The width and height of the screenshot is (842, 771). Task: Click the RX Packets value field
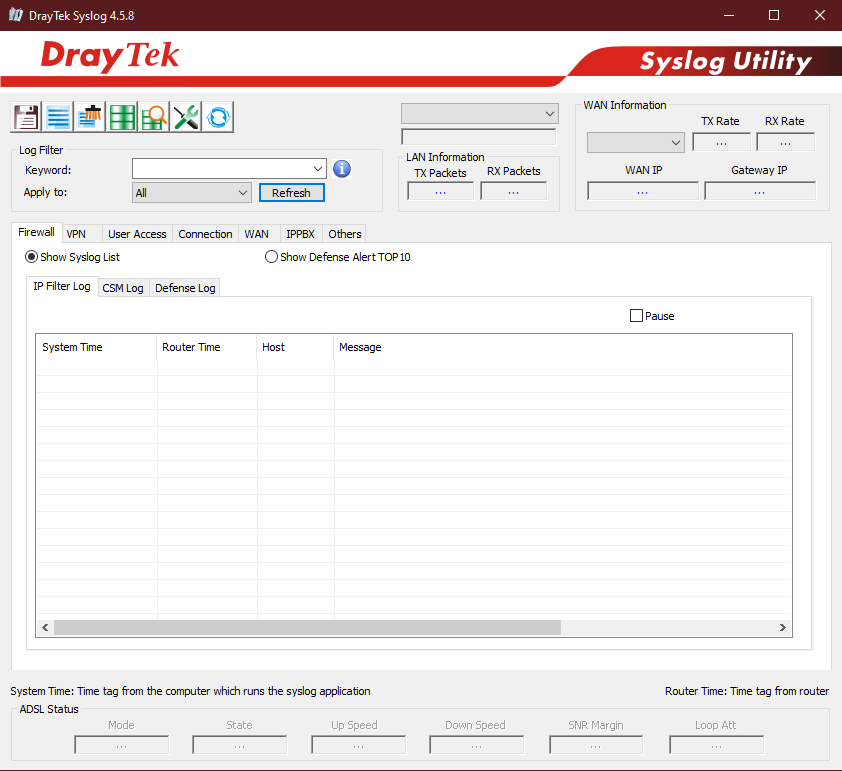513,191
